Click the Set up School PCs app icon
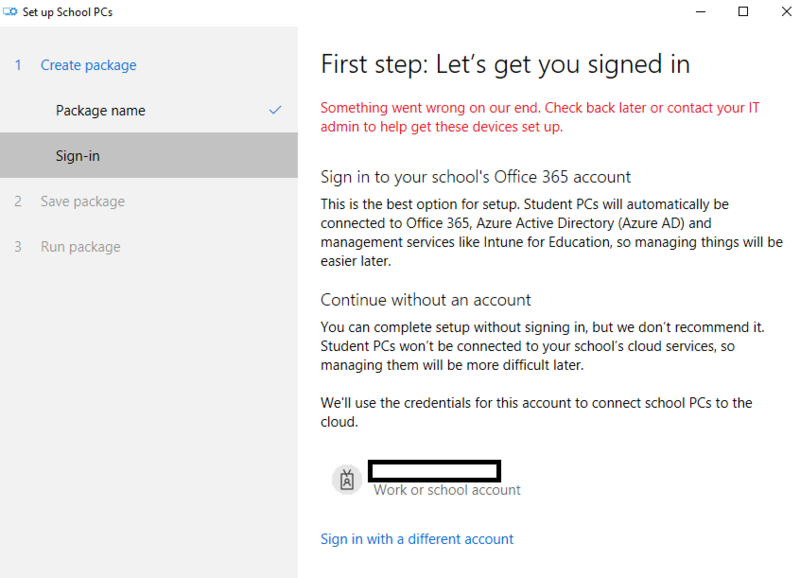The image size is (800, 578). (x=11, y=12)
